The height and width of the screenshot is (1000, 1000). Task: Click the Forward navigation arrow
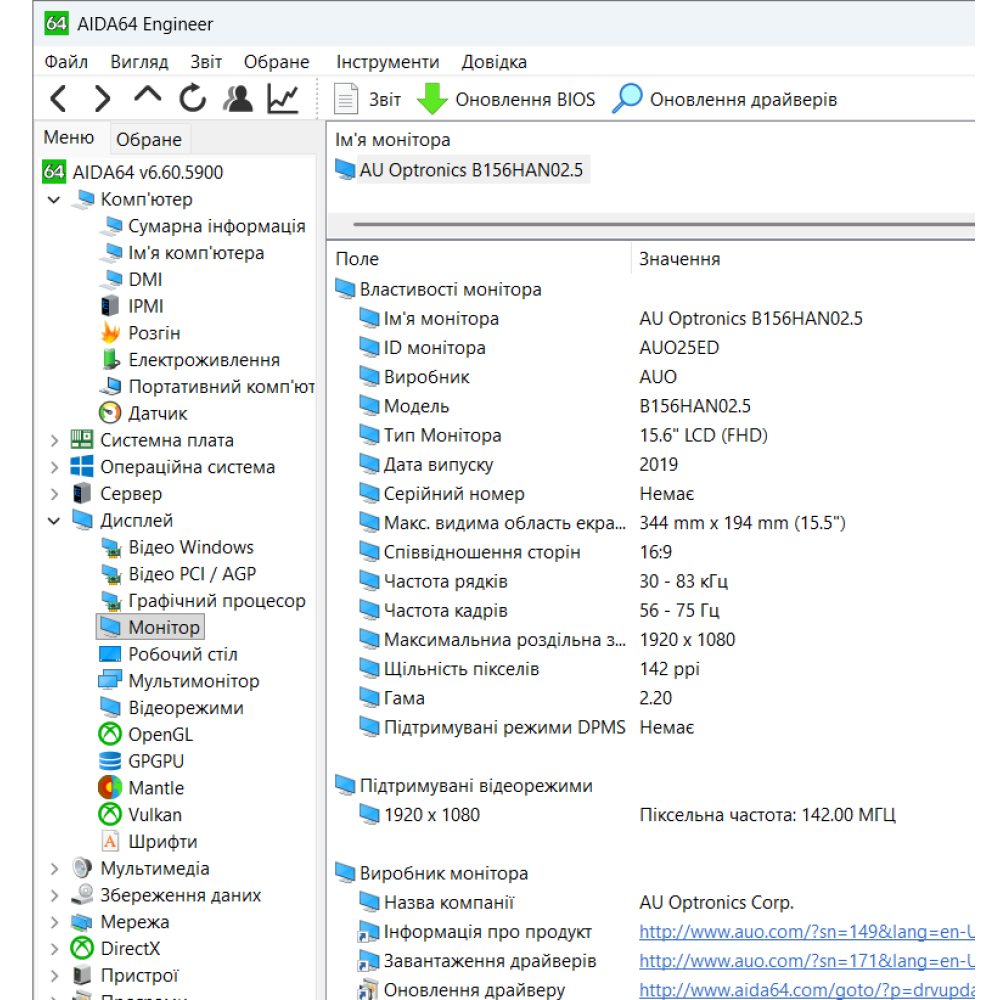pos(102,99)
